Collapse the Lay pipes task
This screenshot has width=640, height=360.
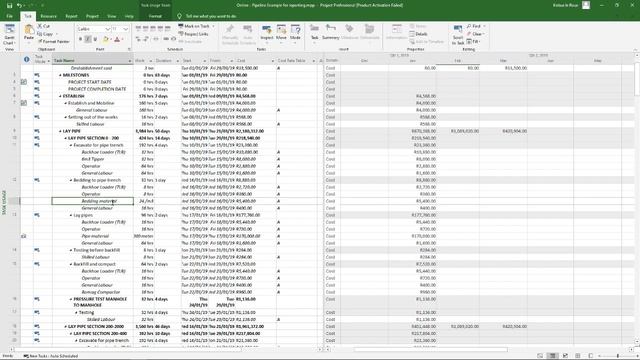click(71, 215)
